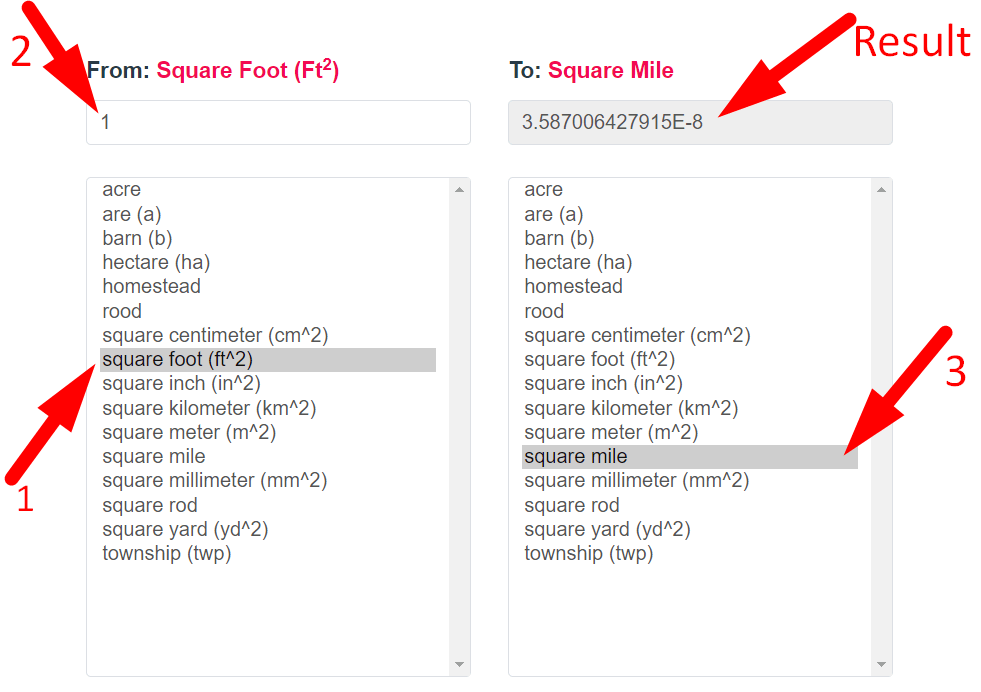Select township (twp) in the To list

(x=588, y=553)
